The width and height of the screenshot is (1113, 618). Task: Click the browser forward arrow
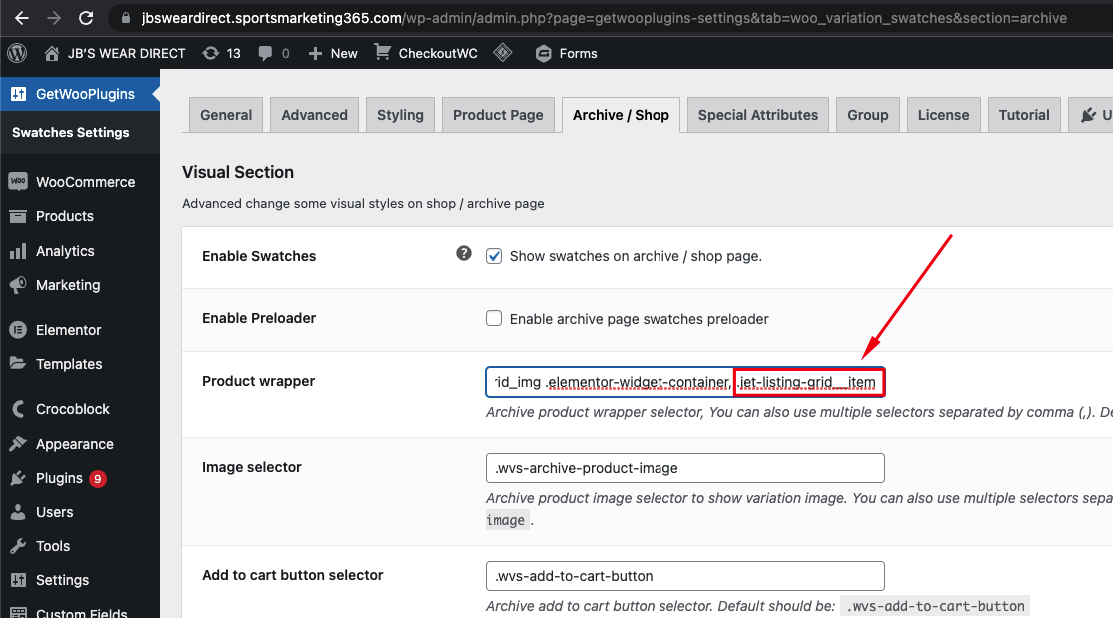click(54, 18)
